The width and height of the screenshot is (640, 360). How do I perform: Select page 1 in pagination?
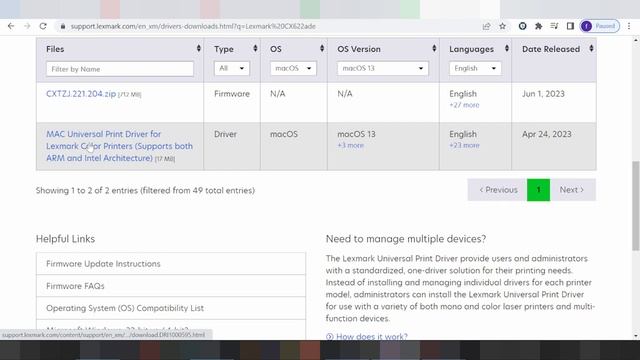pos(538,190)
